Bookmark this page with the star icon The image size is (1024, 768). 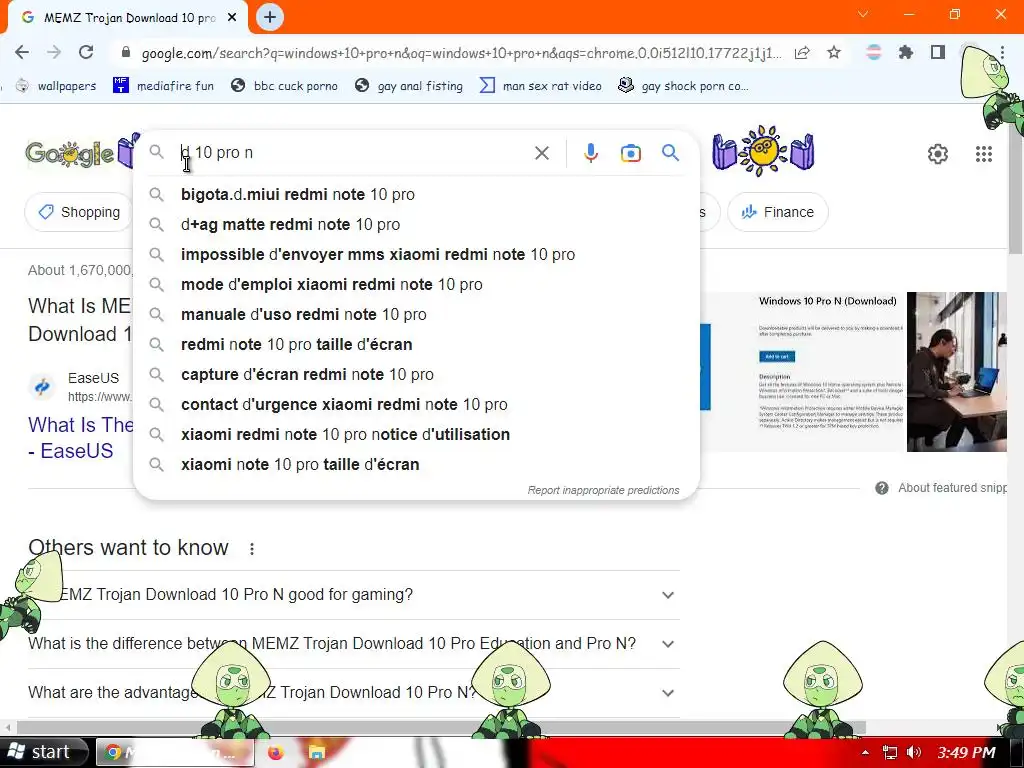[834, 52]
